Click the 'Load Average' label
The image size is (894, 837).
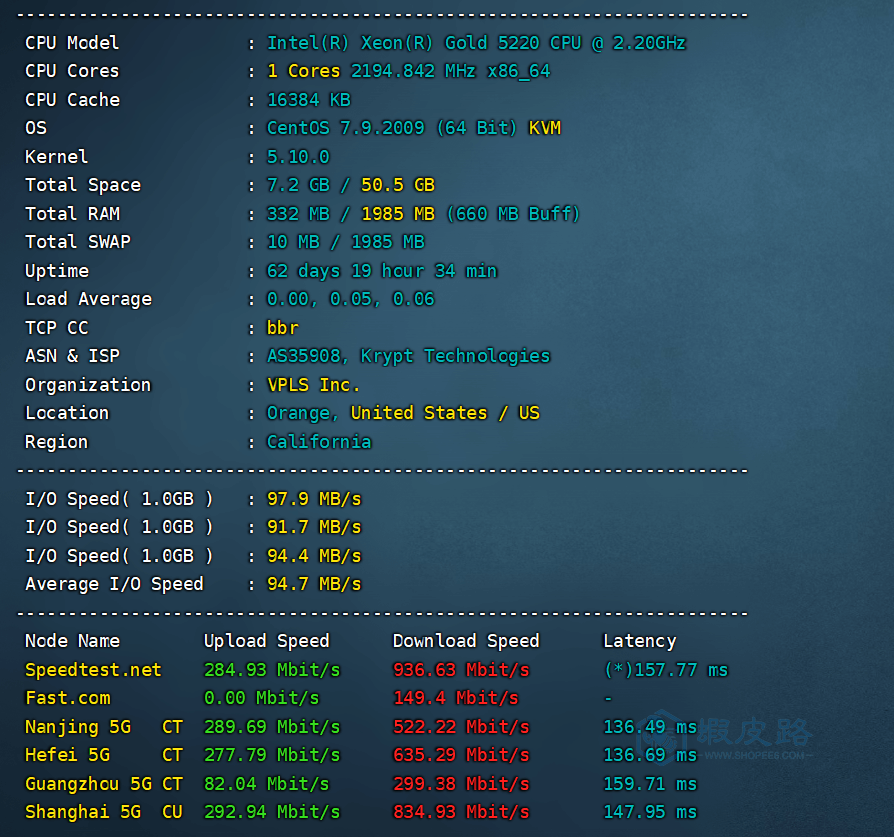coord(88,299)
